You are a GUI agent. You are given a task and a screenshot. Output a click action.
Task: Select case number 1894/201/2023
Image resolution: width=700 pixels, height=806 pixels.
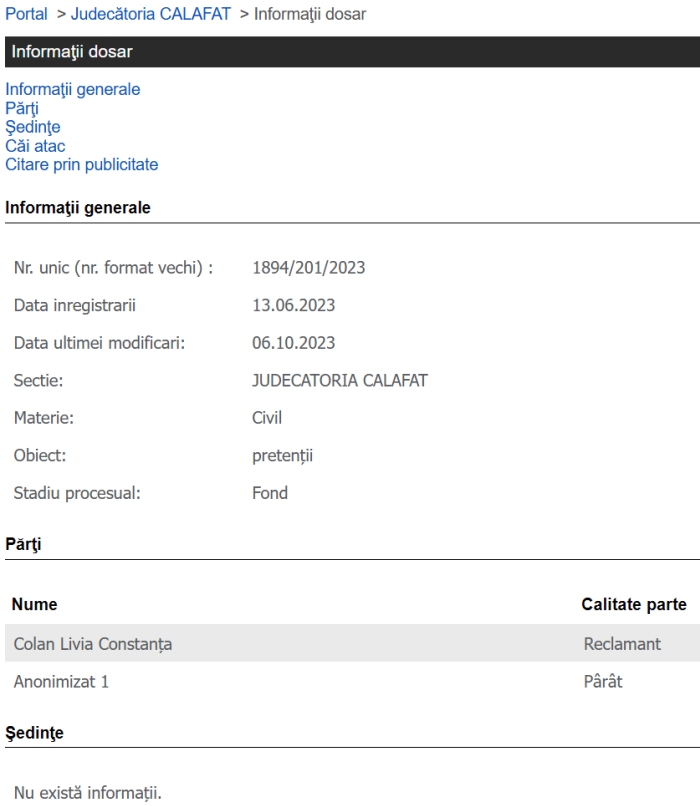click(308, 268)
